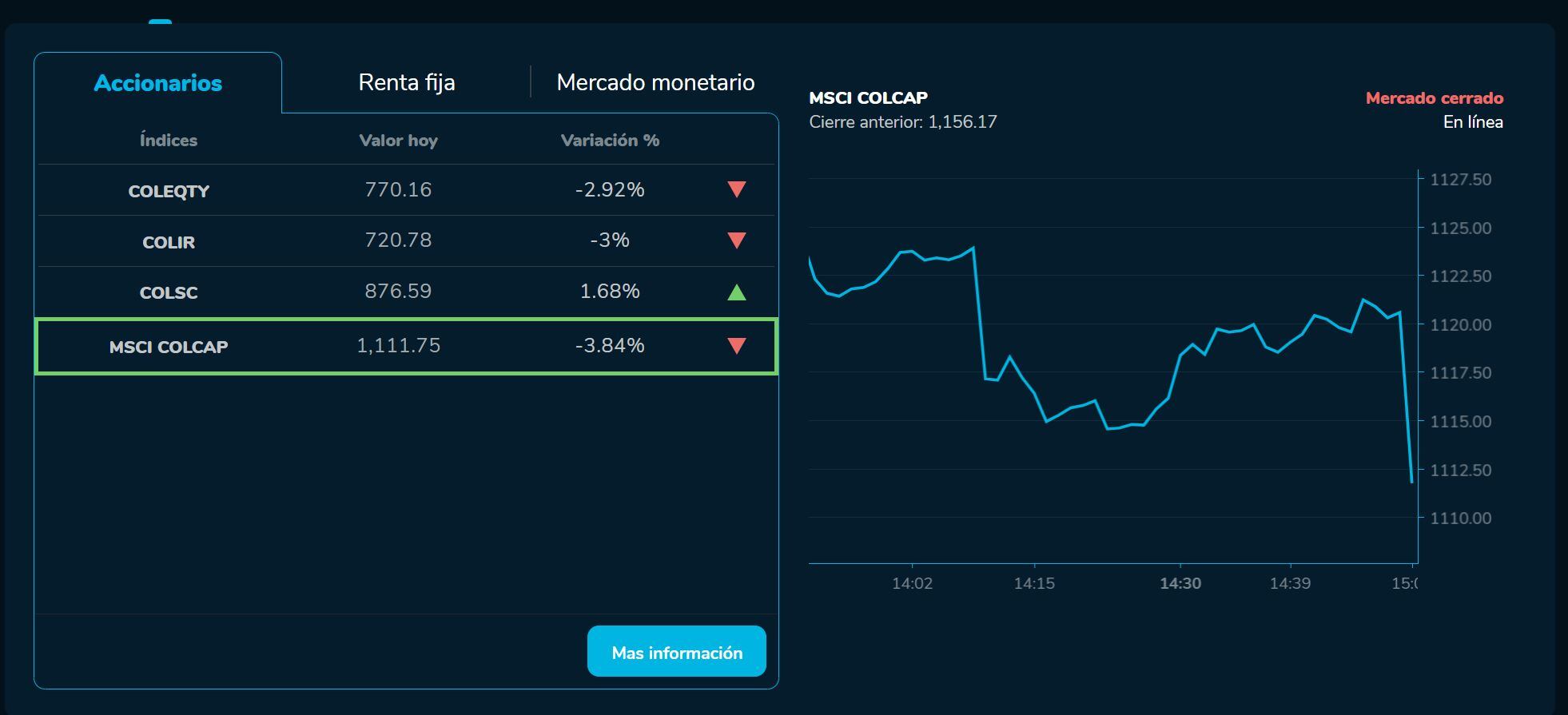Click the 'Mas información' button
The height and width of the screenshot is (715, 1568).
(x=676, y=651)
